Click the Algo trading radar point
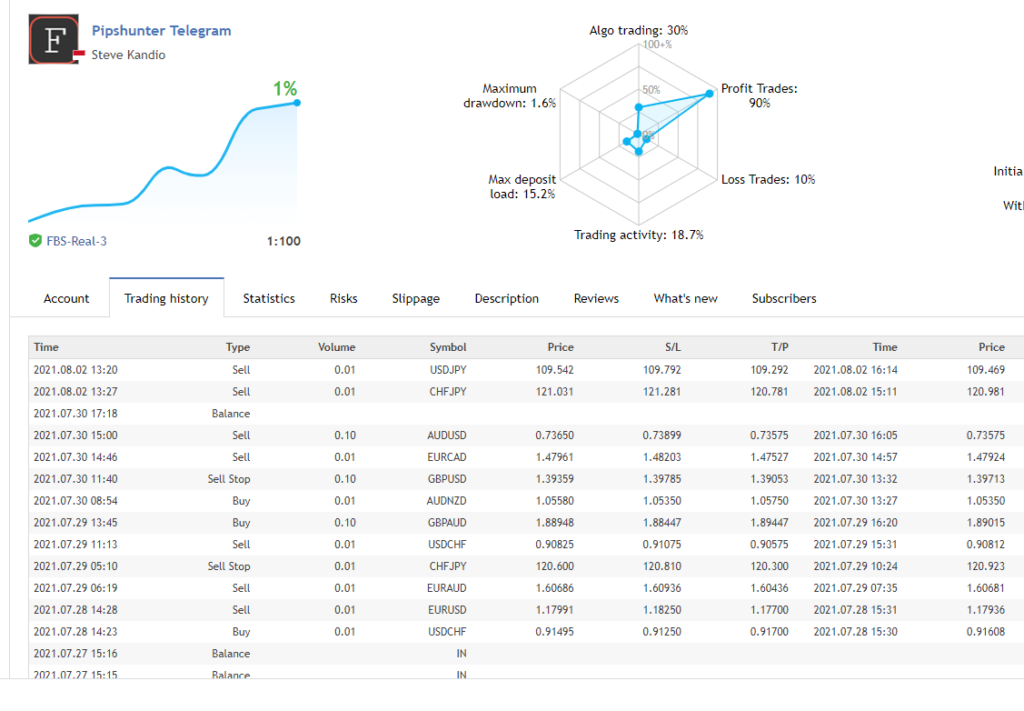The image size is (1024, 711). pos(639,107)
